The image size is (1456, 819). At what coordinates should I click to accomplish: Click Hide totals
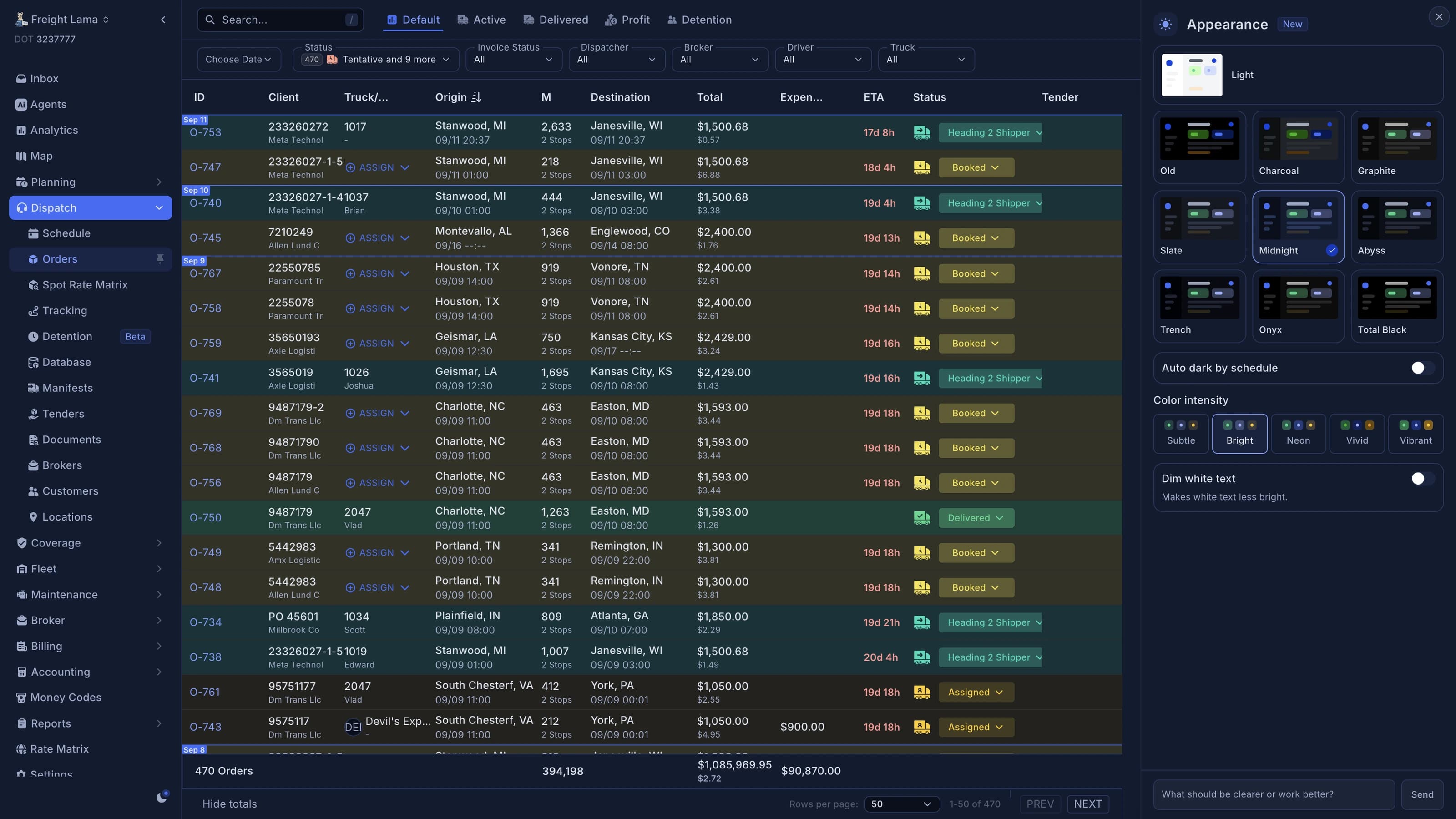[x=229, y=804]
